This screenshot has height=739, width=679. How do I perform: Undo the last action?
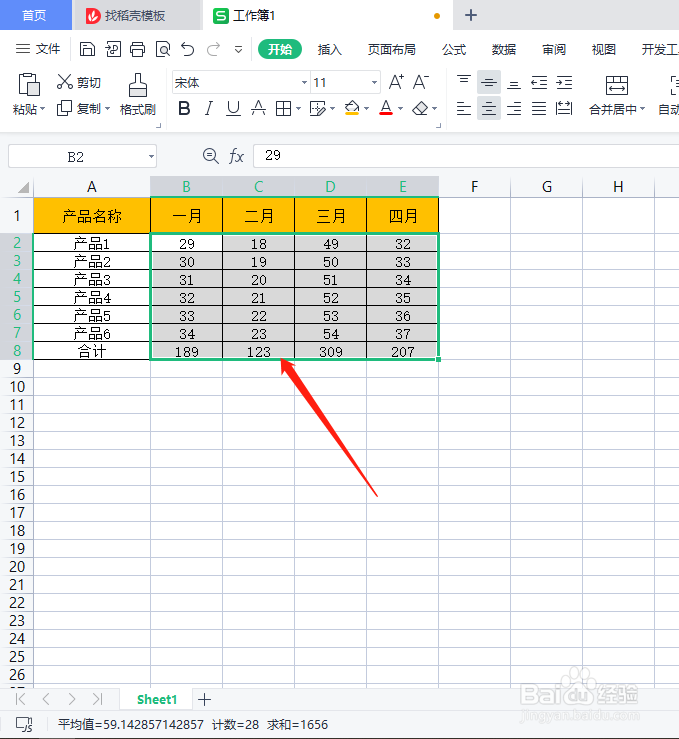point(188,49)
